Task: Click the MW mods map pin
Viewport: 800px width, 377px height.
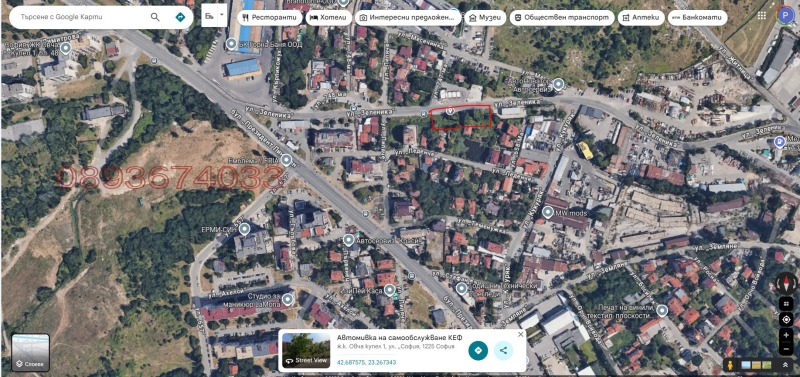Action: [x=548, y=212]
